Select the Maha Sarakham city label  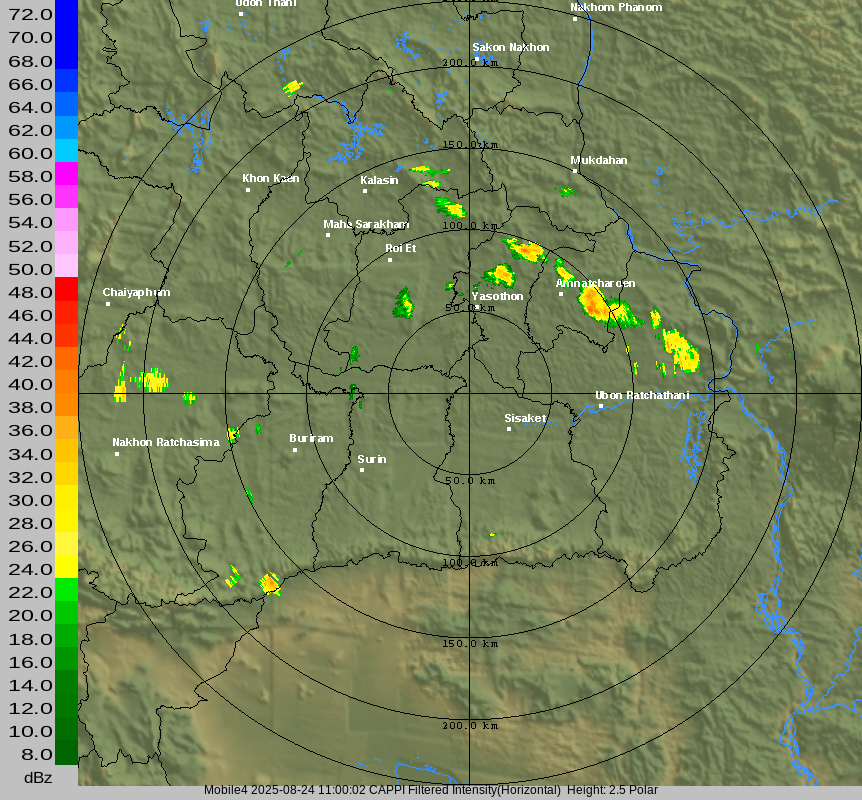coord(366,224)
